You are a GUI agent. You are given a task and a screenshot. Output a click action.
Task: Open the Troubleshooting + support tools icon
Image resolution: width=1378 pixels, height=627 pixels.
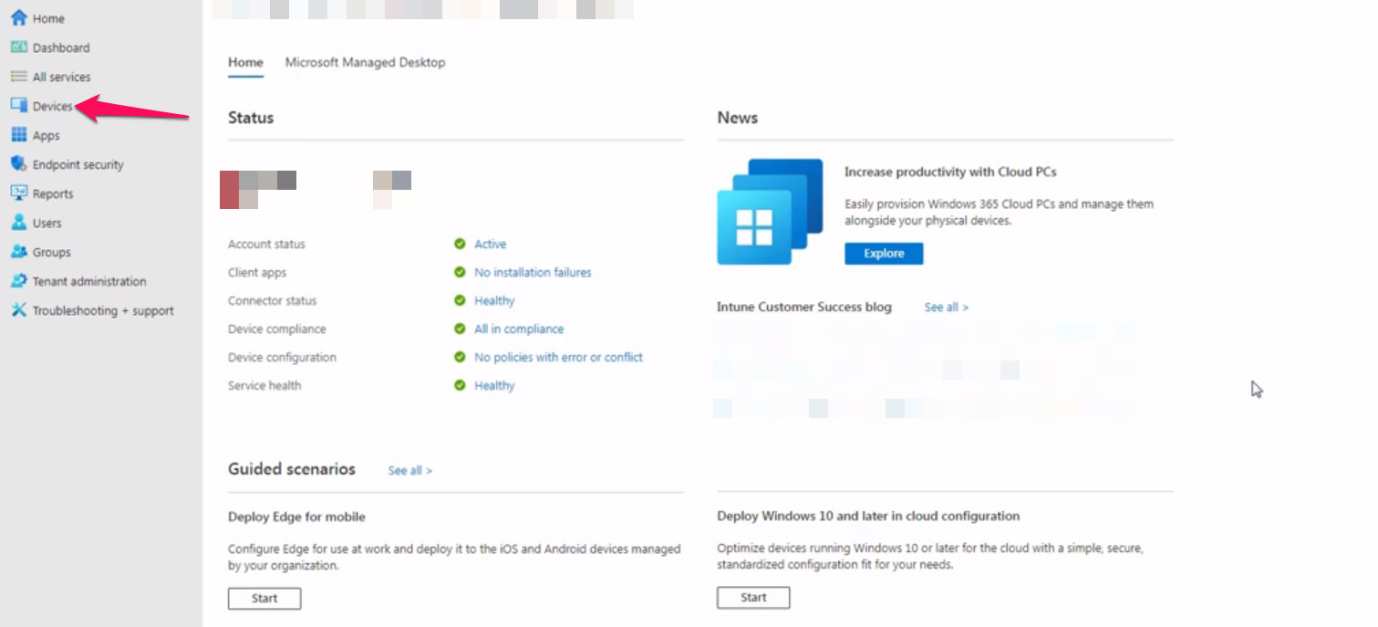point(19,310)
